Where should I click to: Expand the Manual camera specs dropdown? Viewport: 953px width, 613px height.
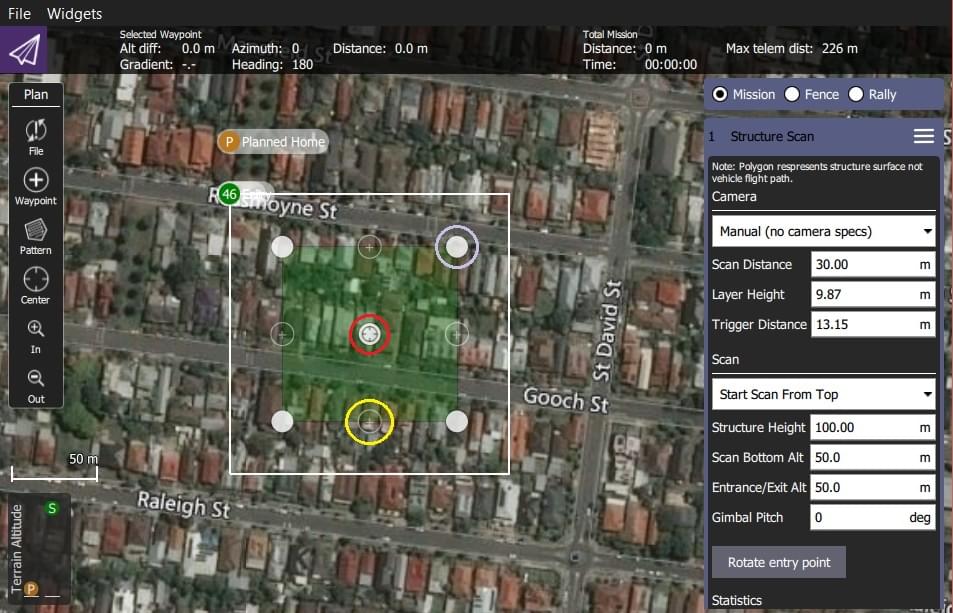823,231
